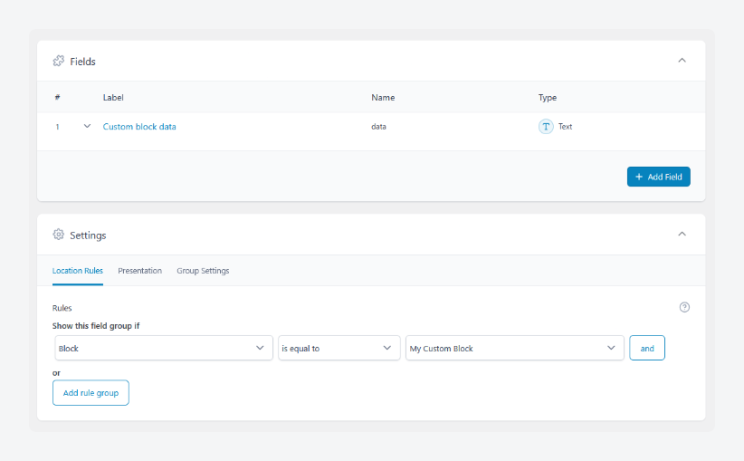This screenshot has height=461, width=744.
Task: Collapse the Settings panel with its chevron
Action: point(682,235)
